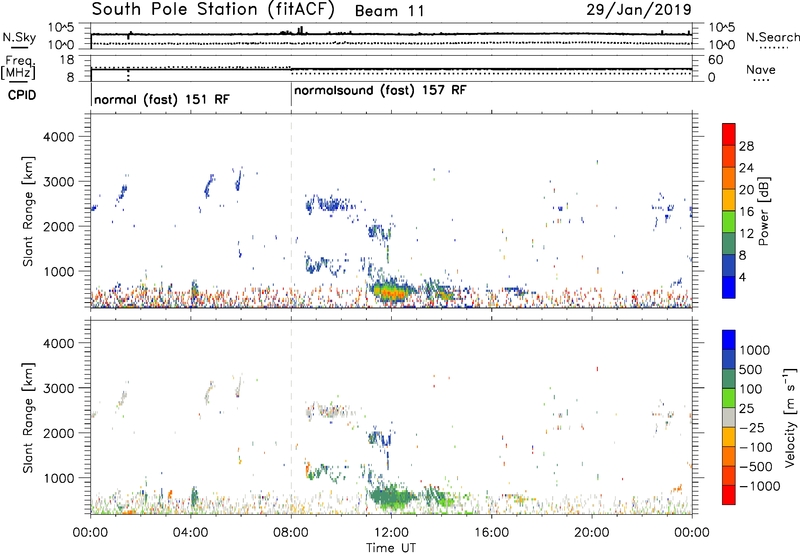Pick the red top segment of power colorbar

point(729,134)
